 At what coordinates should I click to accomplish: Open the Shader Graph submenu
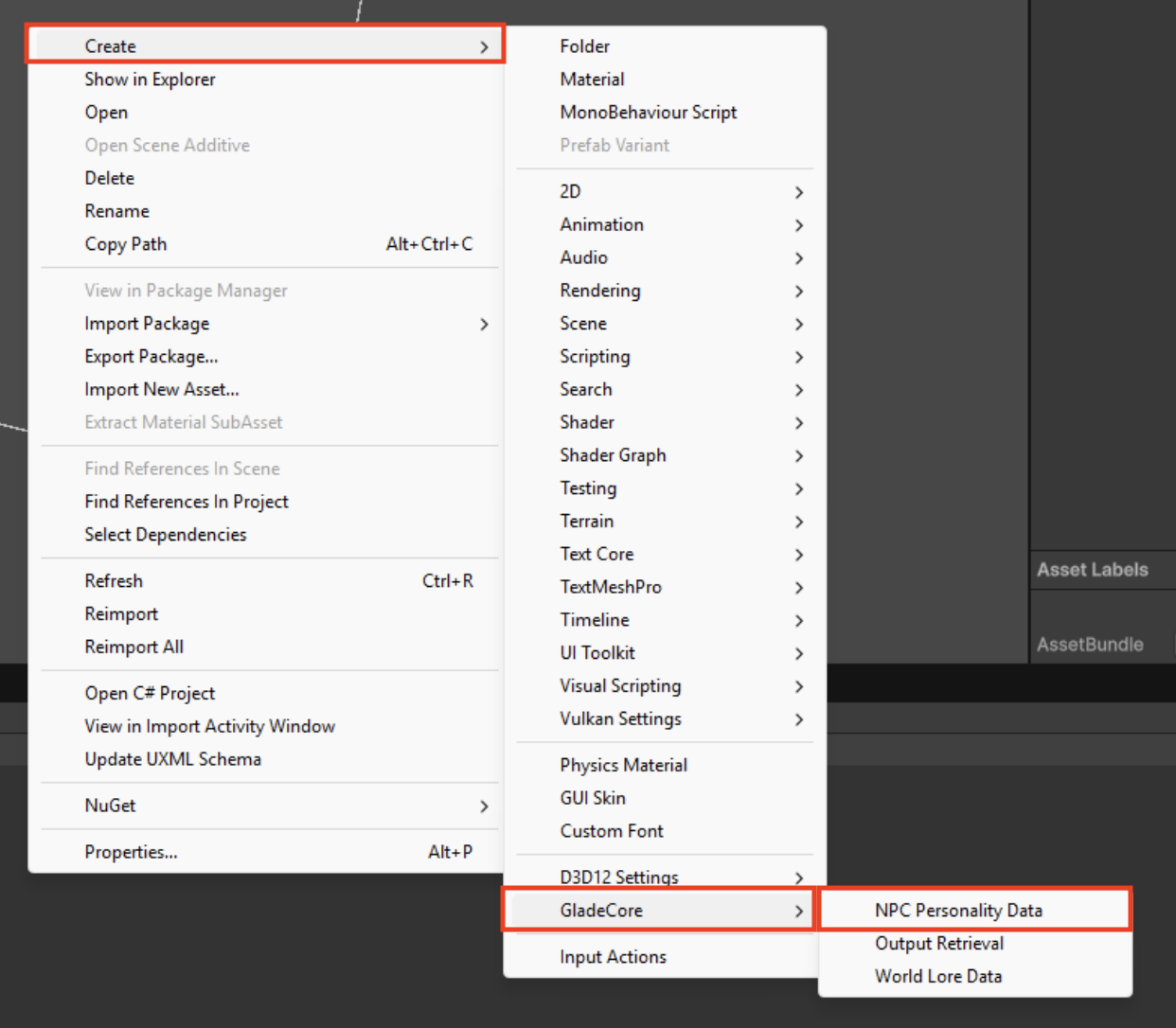coord(613,455)
